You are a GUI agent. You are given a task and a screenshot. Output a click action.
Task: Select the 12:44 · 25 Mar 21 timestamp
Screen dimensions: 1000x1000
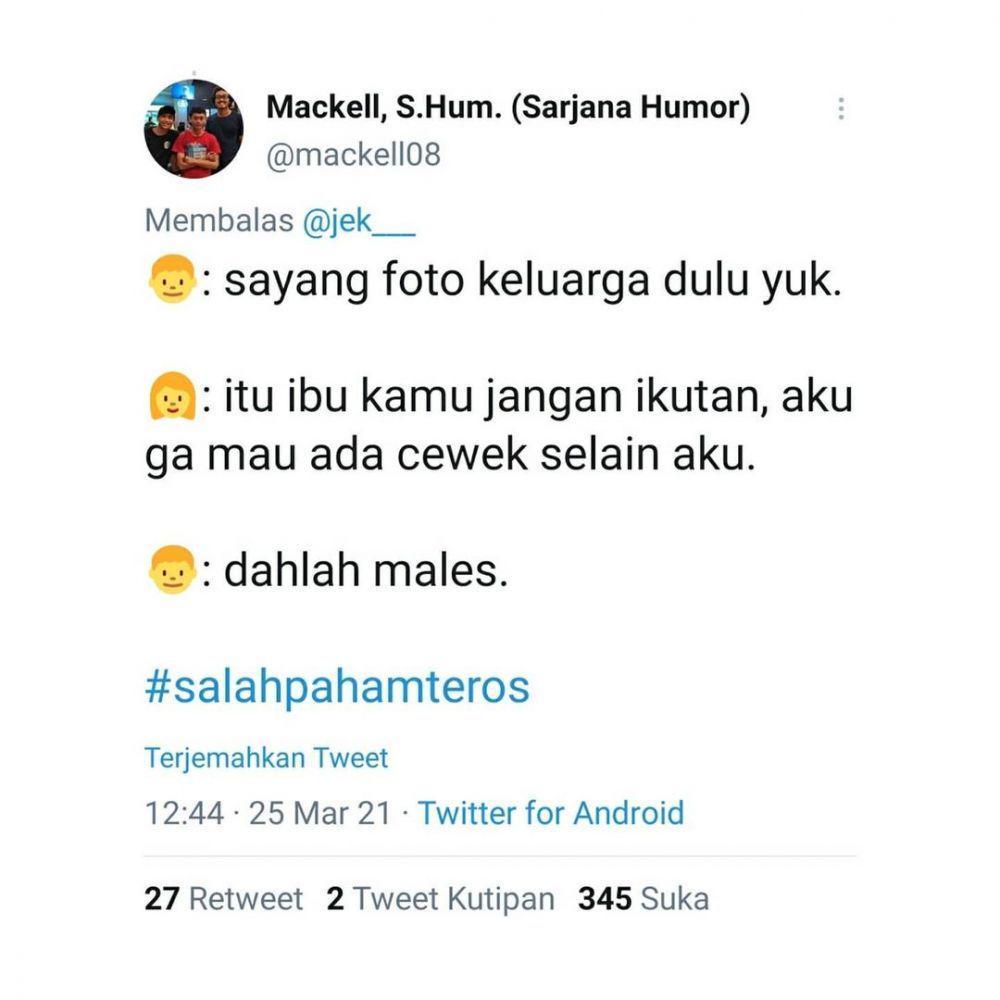coord(267,813)
